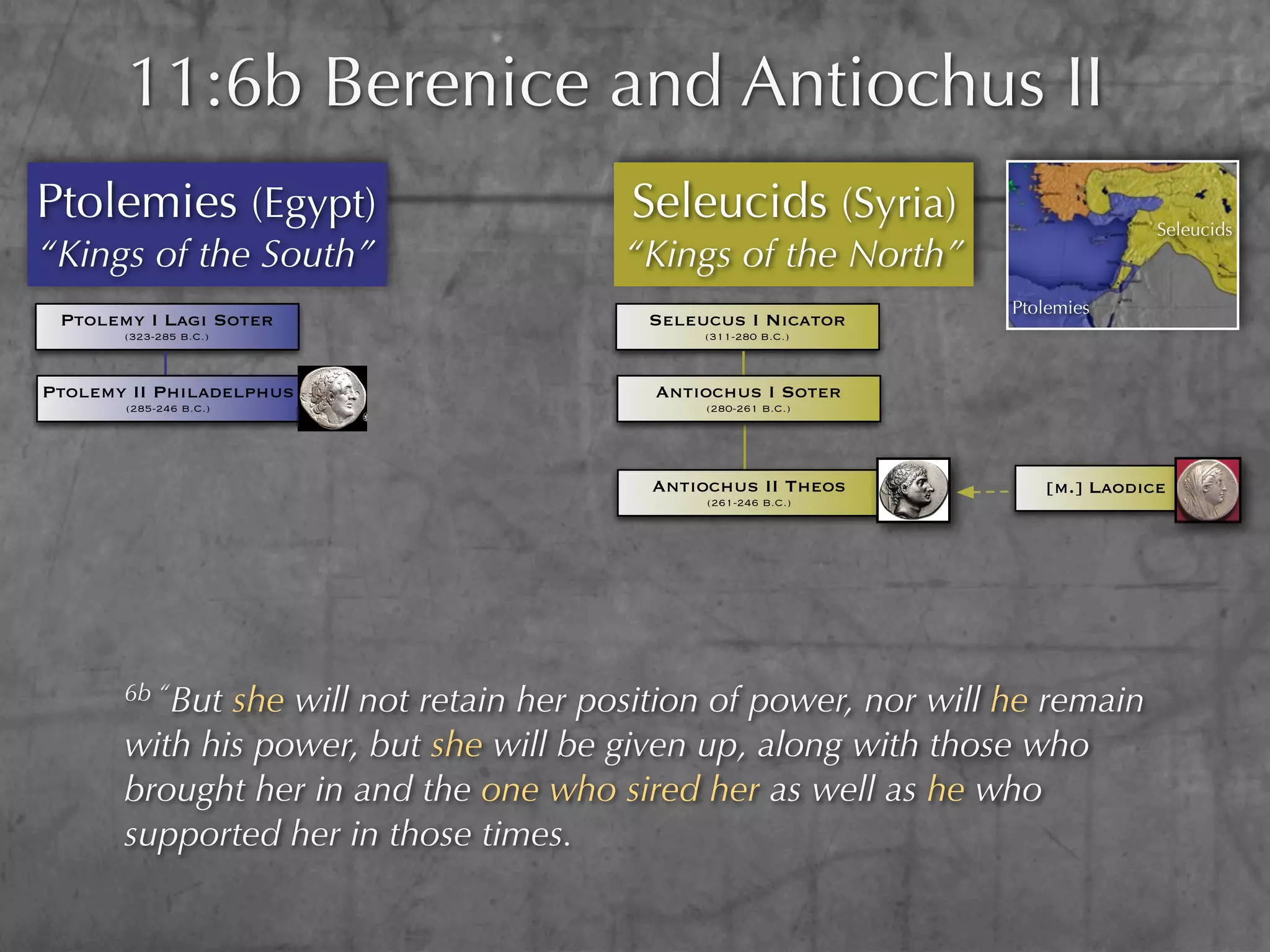The width and height of the screenshot is (1270, 952).
Task: Click the (261-246 B.C.) date text
Action: (749, 503)
